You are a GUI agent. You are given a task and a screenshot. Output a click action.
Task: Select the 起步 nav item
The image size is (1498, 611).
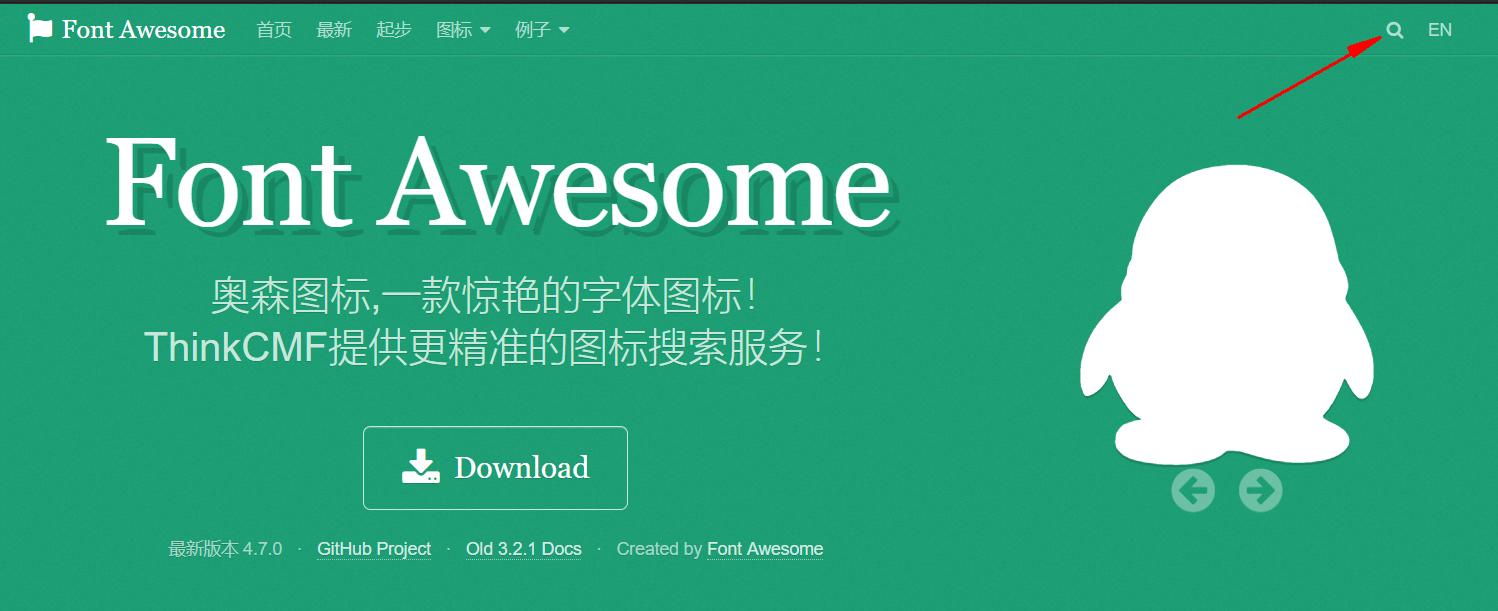pos(394,30)
